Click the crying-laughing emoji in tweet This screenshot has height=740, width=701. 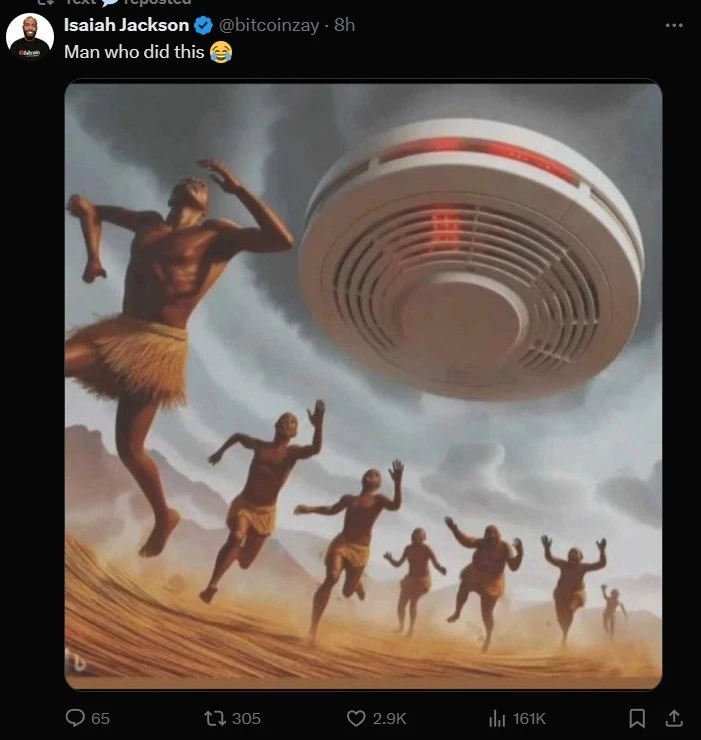click(x=220, y=52)
